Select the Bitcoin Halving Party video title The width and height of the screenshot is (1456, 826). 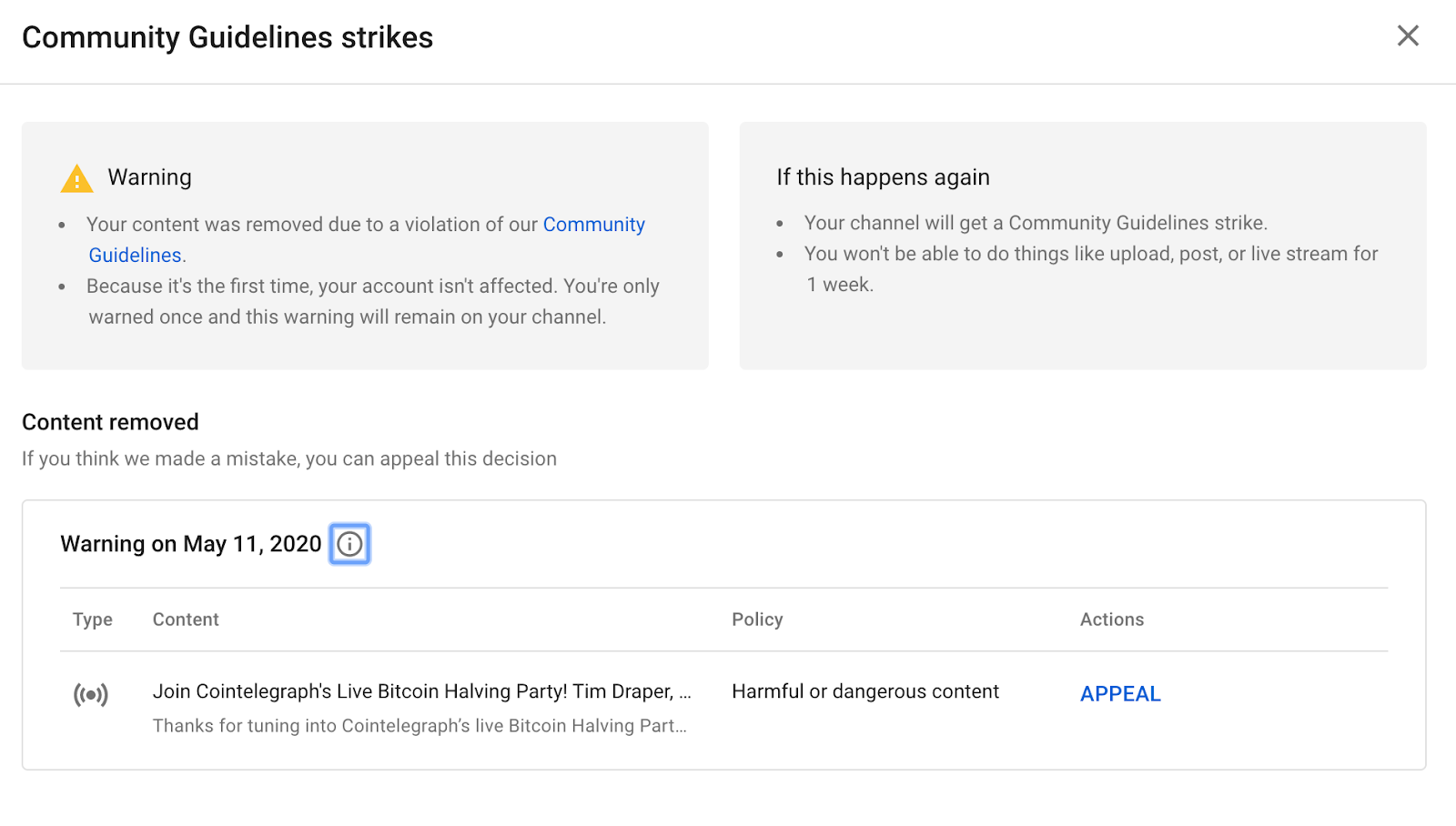point(421,691)
